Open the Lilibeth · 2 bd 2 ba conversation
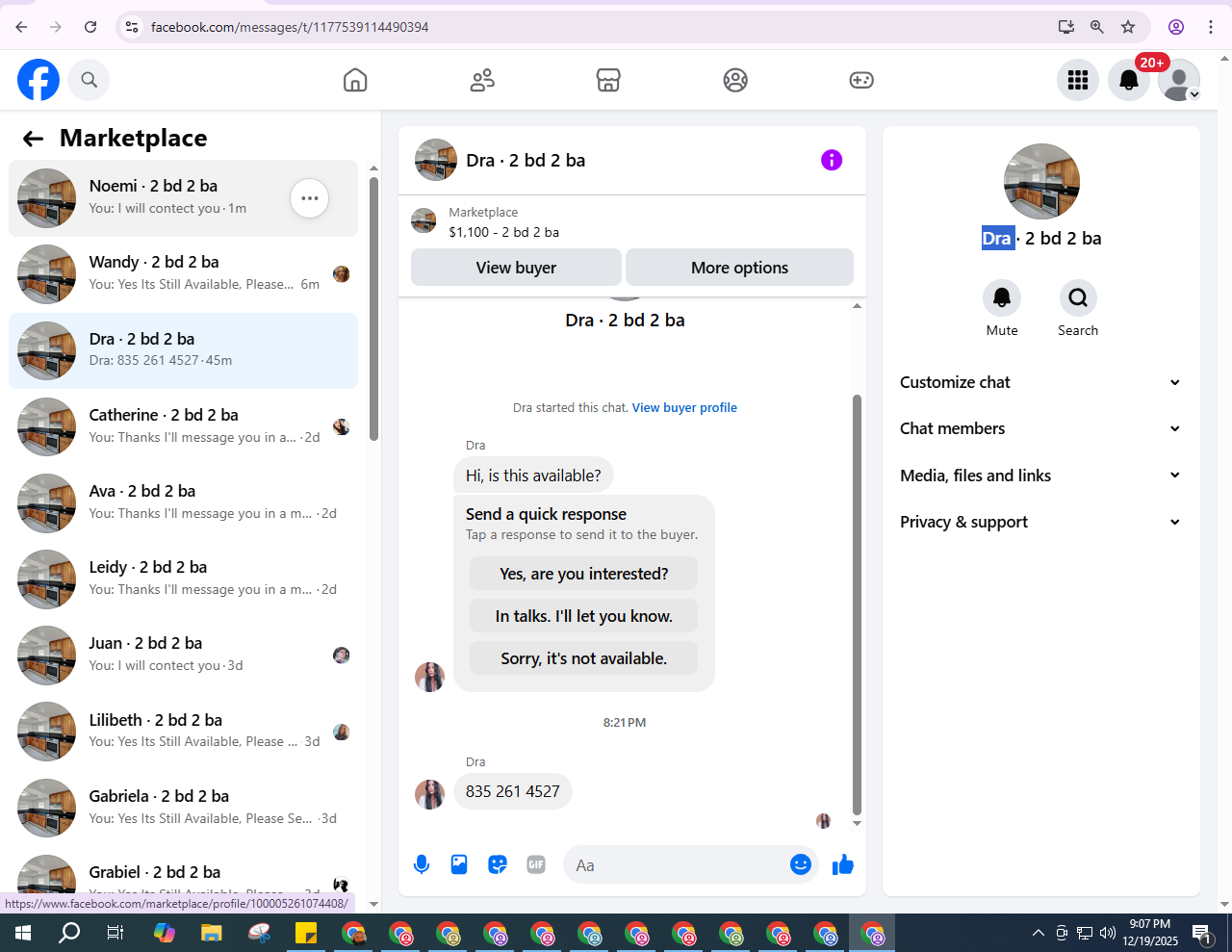 (x=183, y=732)
